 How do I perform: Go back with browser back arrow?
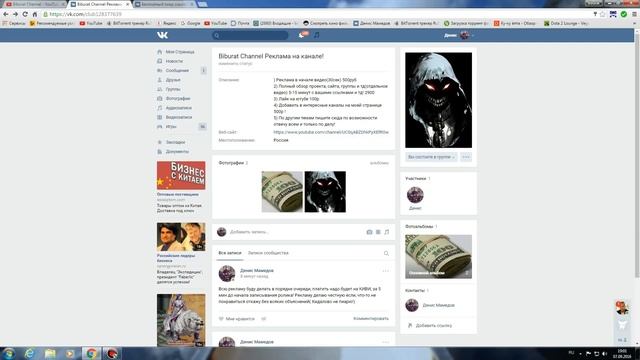click(x=6, y=14)
